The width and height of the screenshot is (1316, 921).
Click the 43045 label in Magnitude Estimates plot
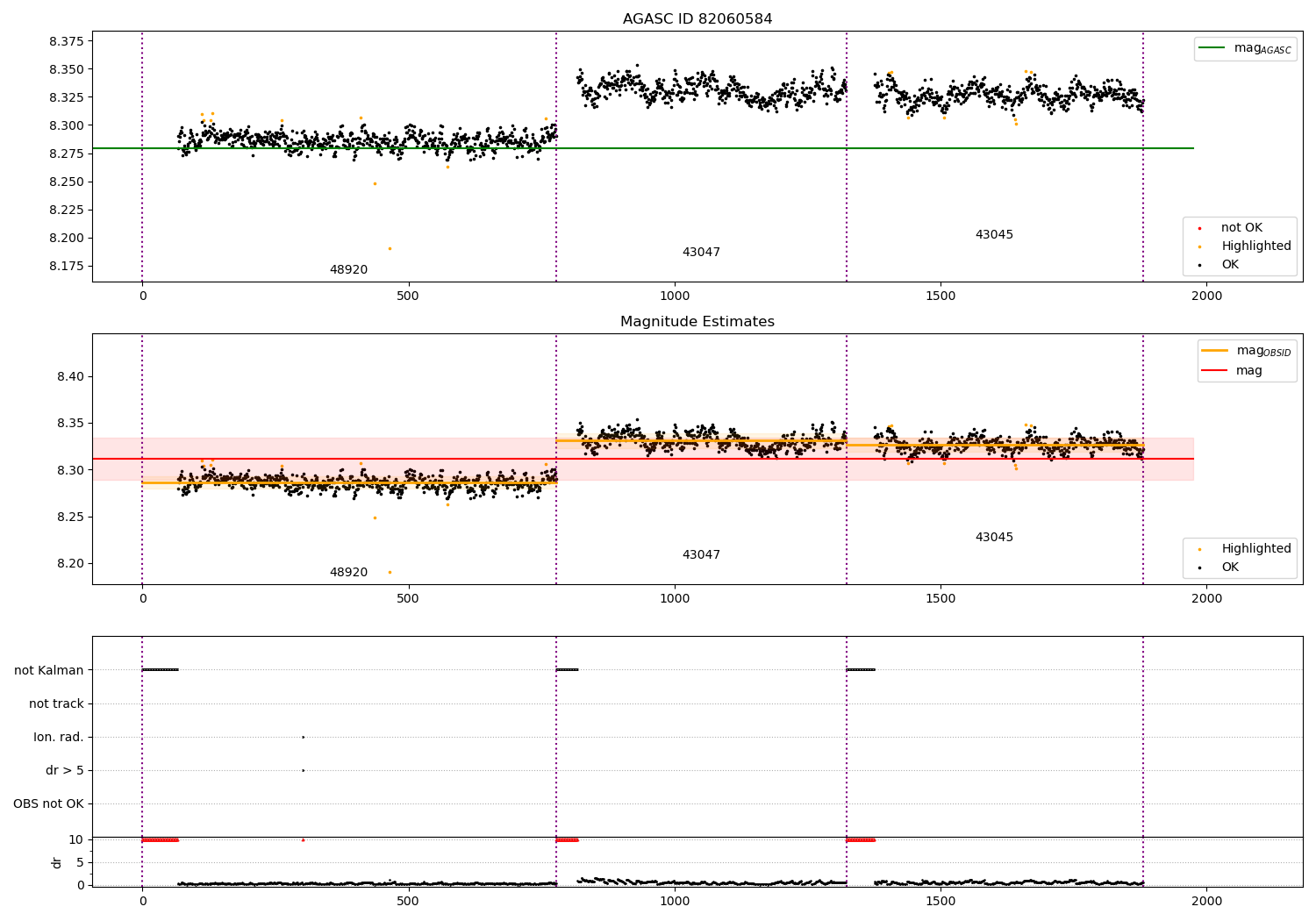994,538
